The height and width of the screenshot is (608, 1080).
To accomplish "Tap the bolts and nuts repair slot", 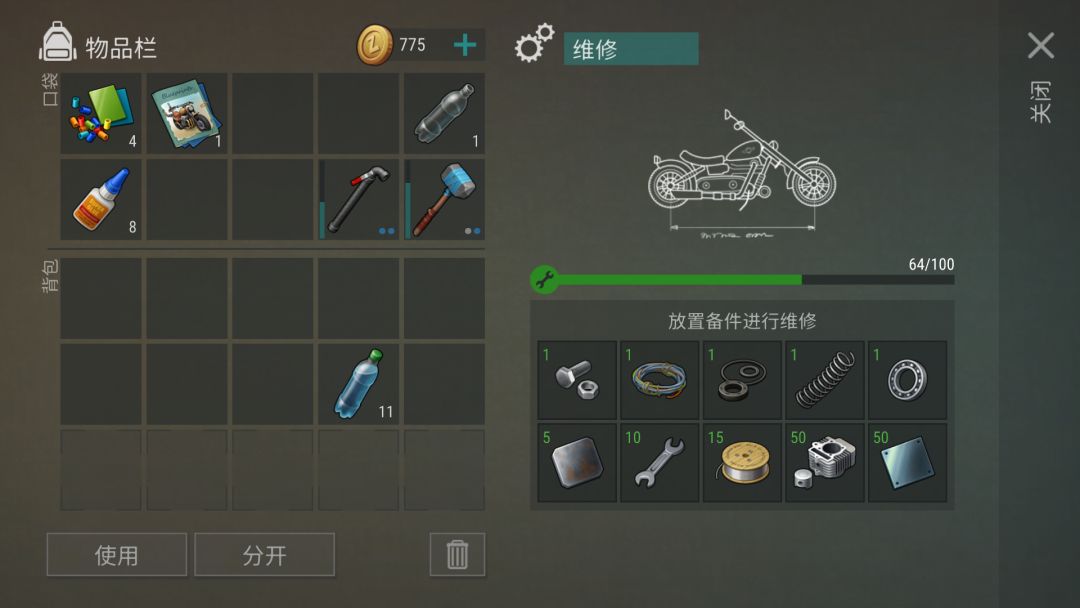I will [577, 380].
